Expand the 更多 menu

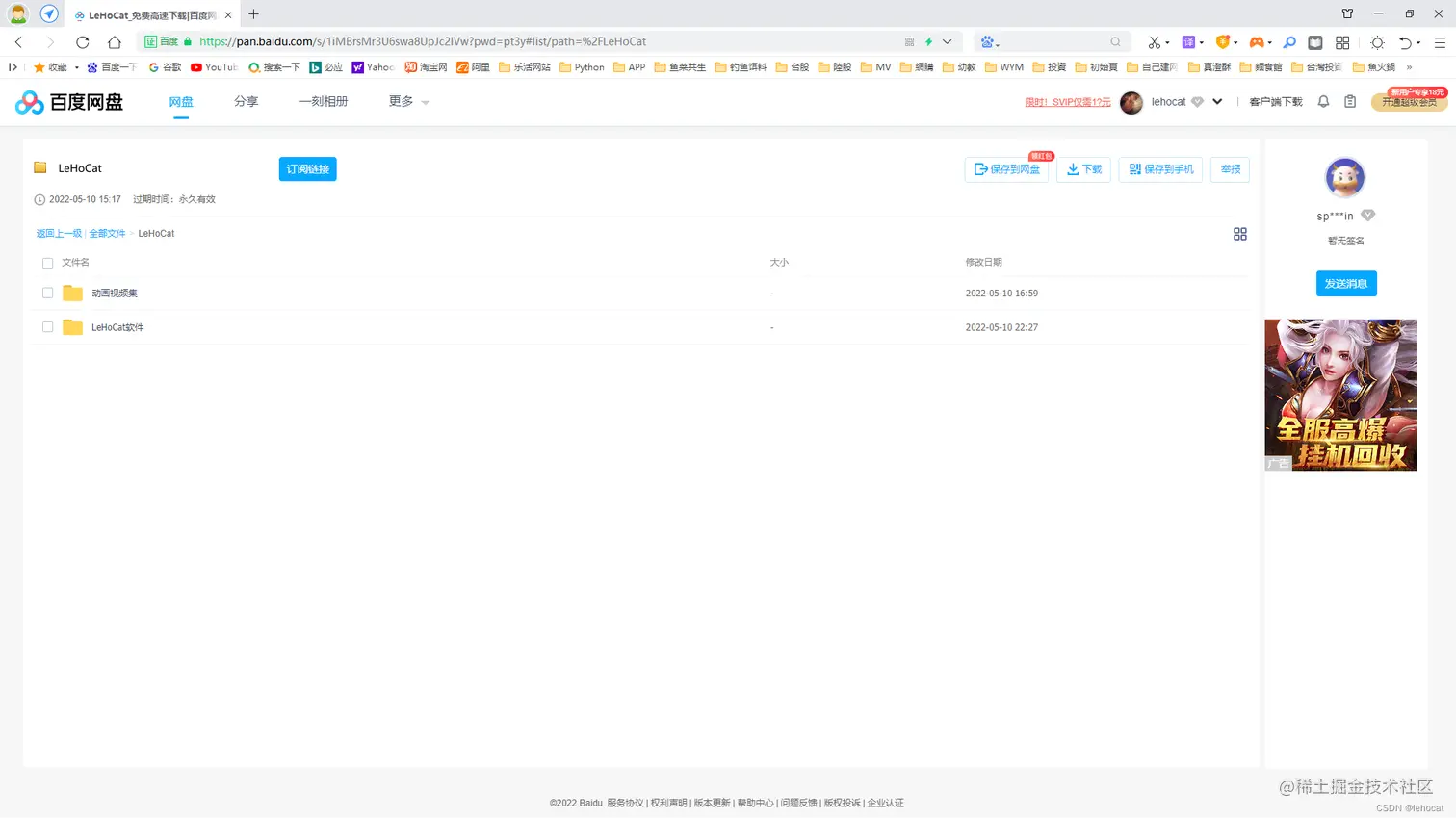pos(408,101)
